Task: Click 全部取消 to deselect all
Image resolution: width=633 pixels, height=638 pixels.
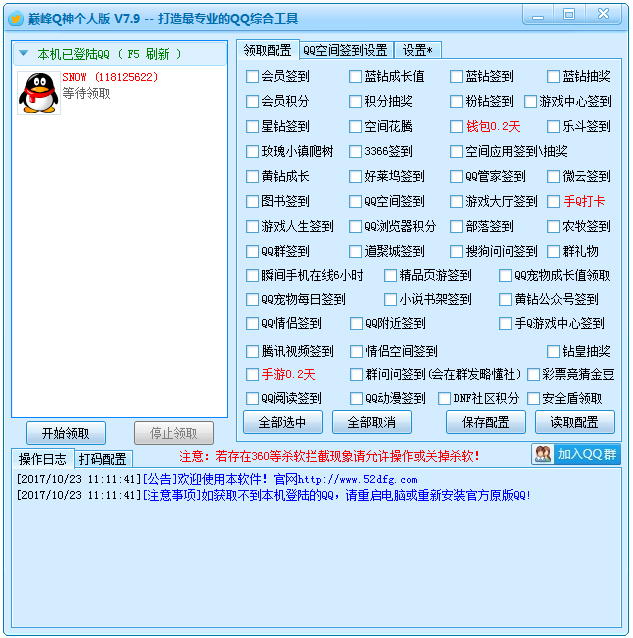Action: pyautogui.click(x=372, y=422)
